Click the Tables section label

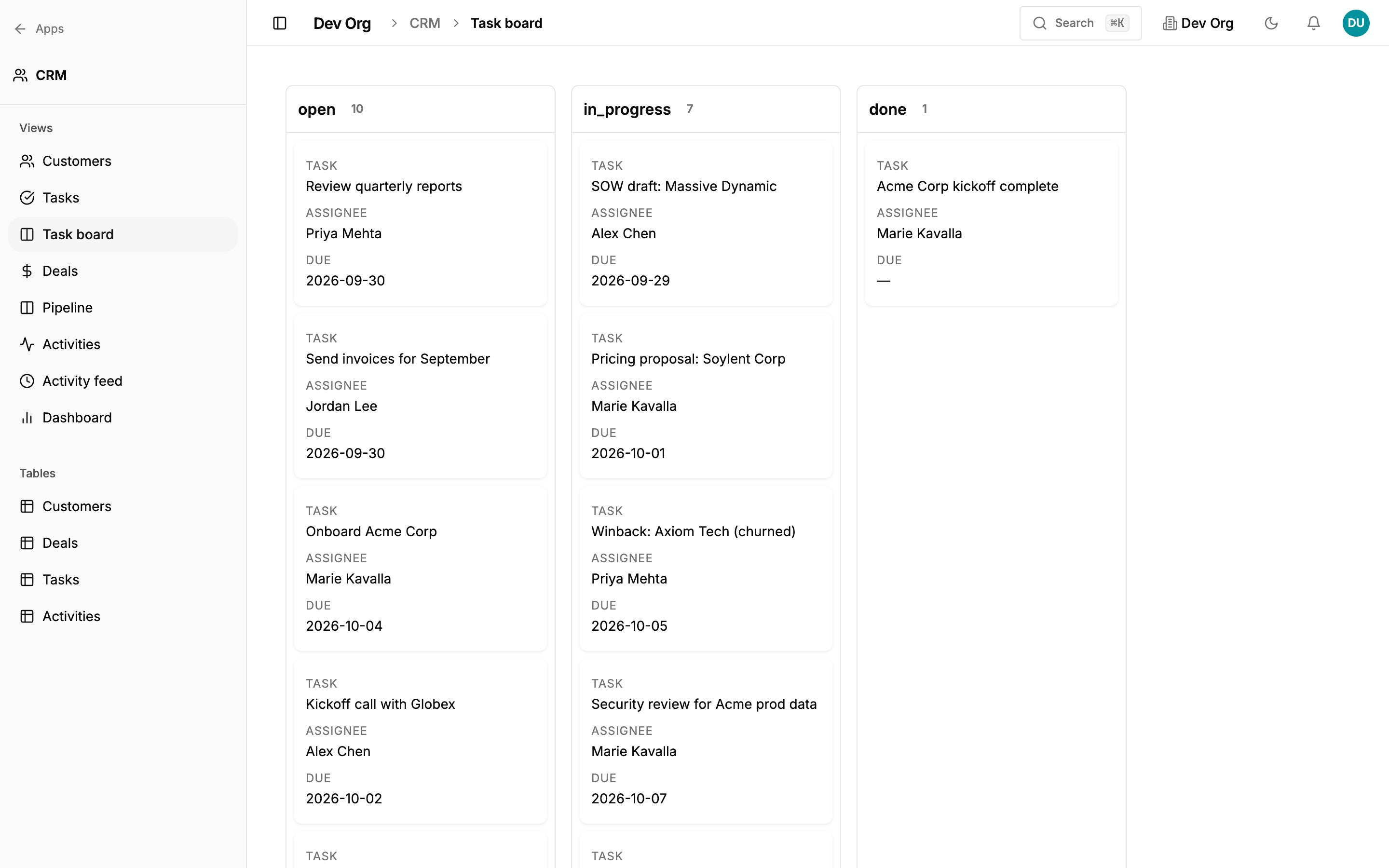pos(37,473)
